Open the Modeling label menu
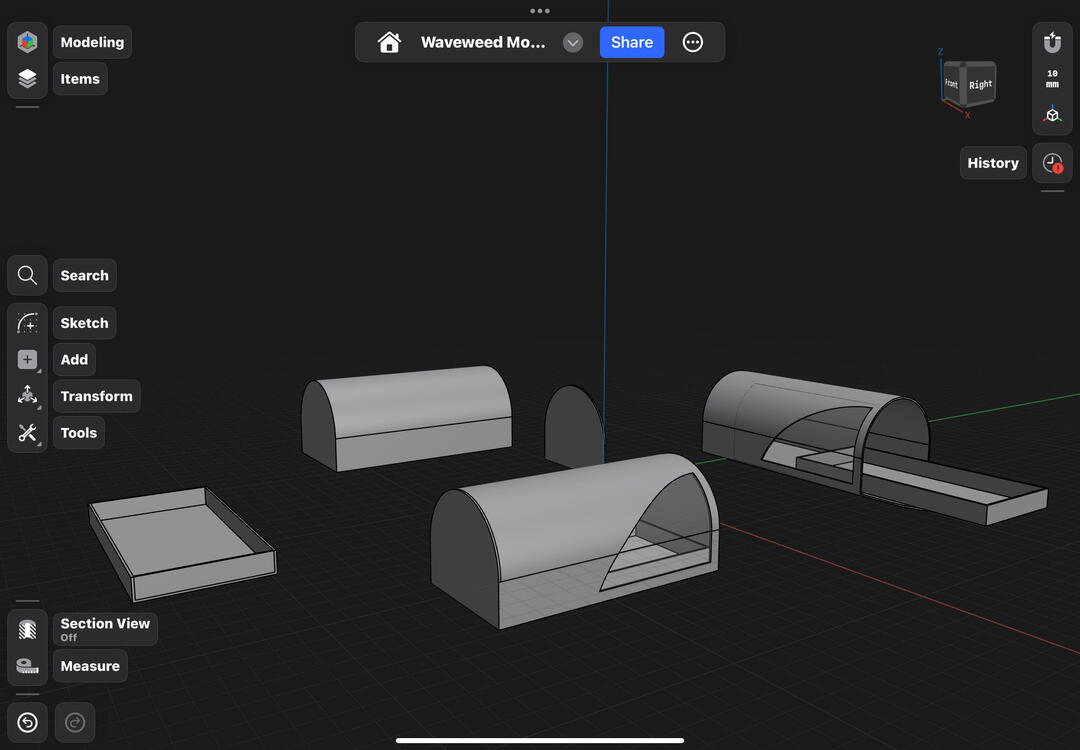Viewport: 1080px width, 750px height. tap(92, 42)
